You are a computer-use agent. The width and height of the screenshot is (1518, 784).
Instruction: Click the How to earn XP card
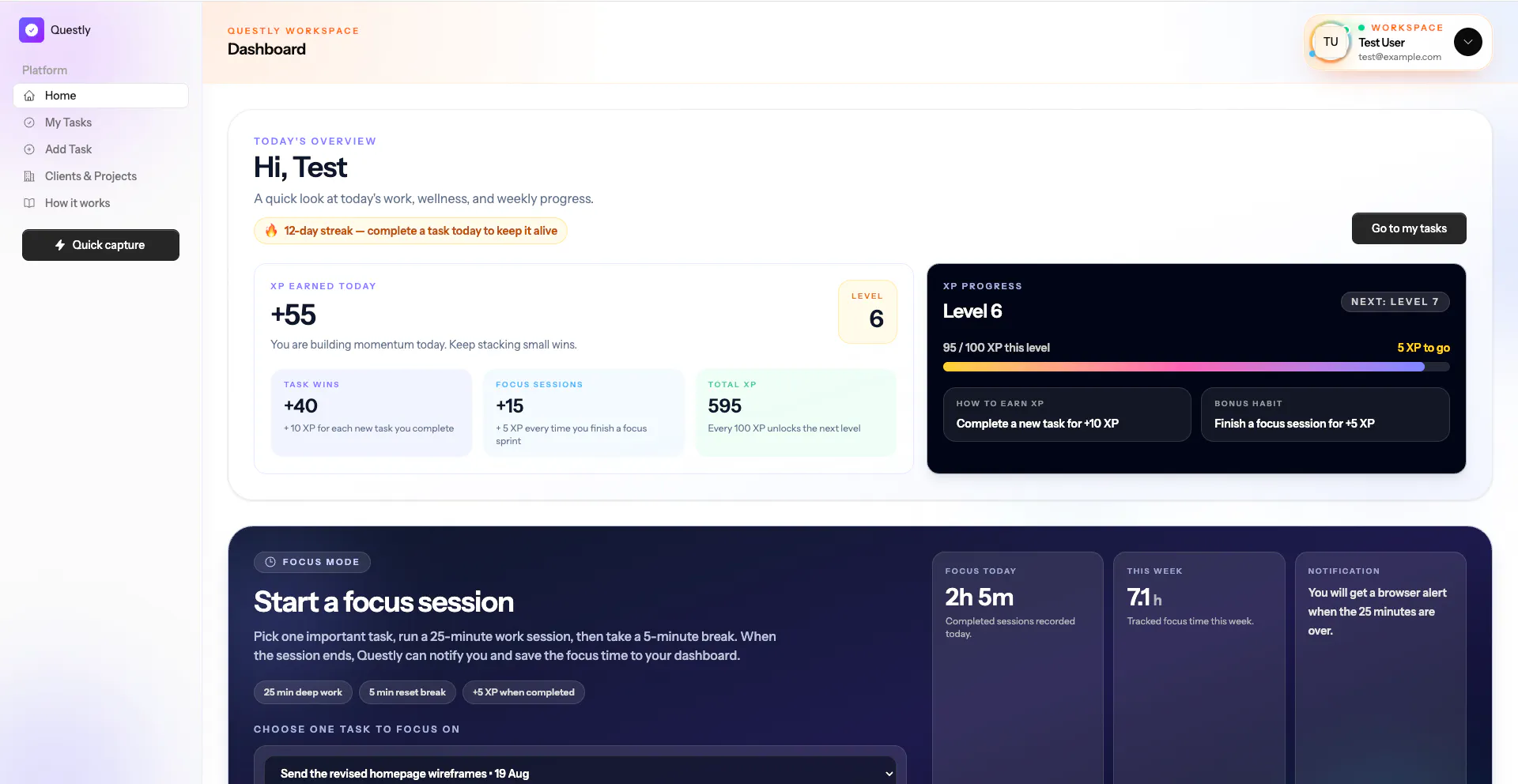coord(1067,414)
